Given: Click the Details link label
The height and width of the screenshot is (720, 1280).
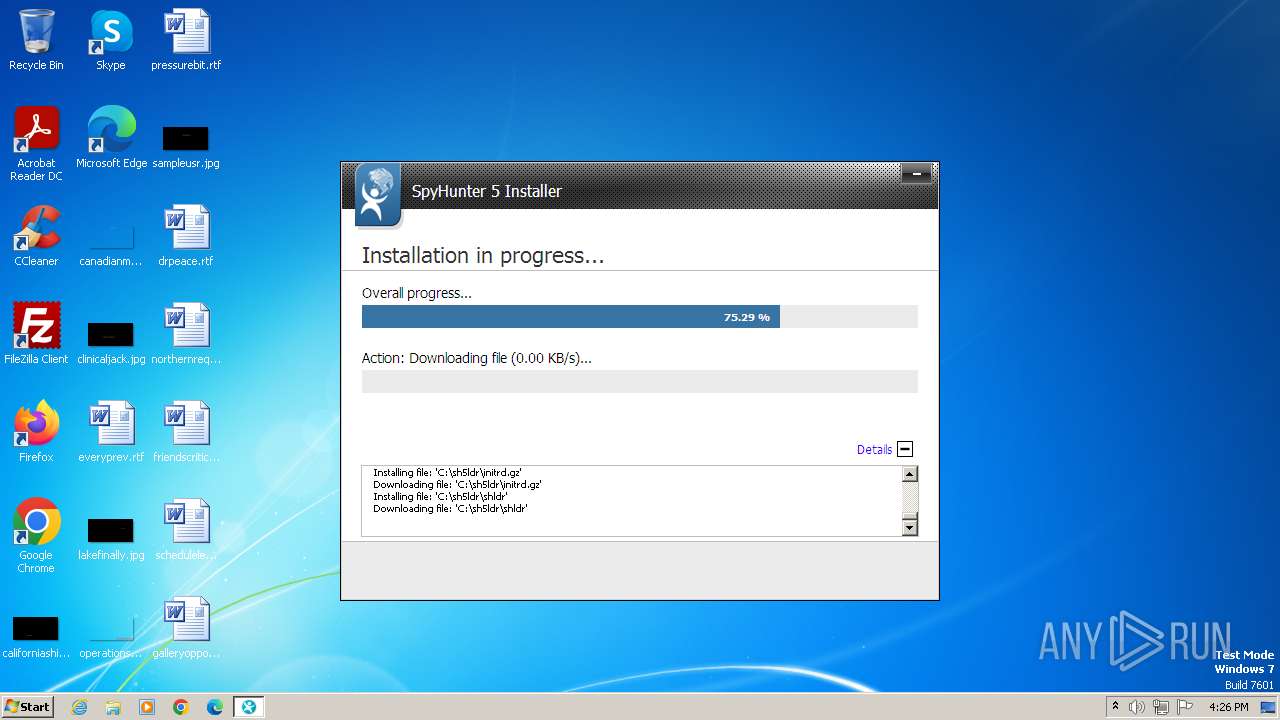Looking at the screenshot, I should (874, 450).
